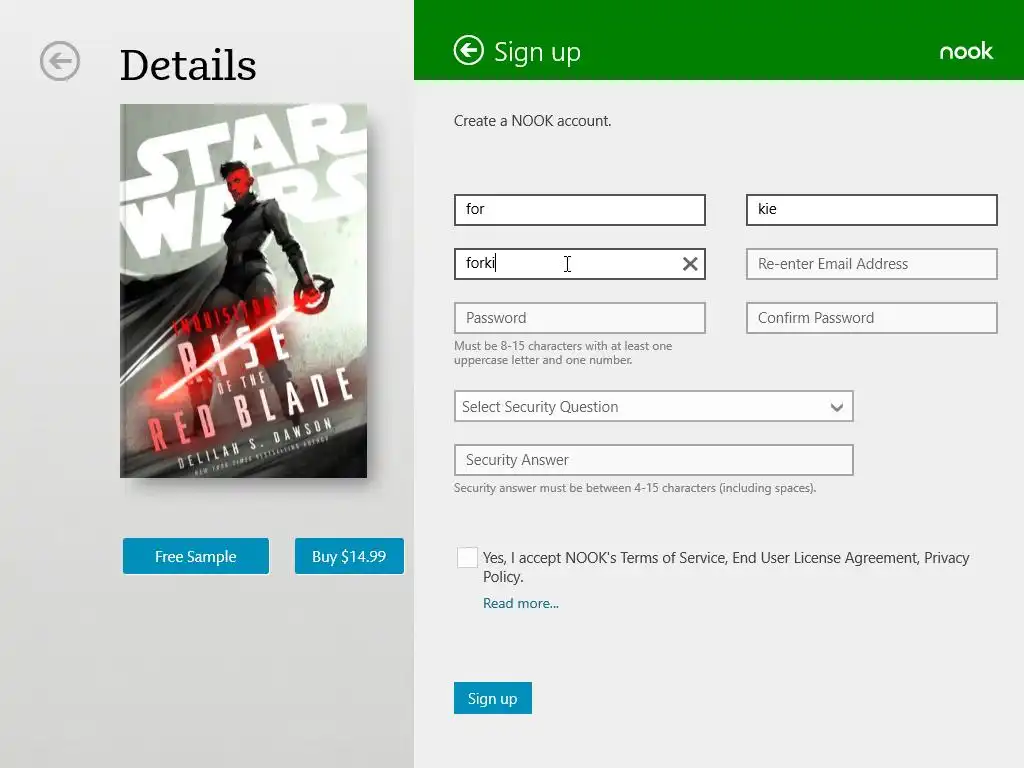This screenshot has height=768, width=1024.
Task: Click the email field containing 'forki'
Action: [579, 264]
